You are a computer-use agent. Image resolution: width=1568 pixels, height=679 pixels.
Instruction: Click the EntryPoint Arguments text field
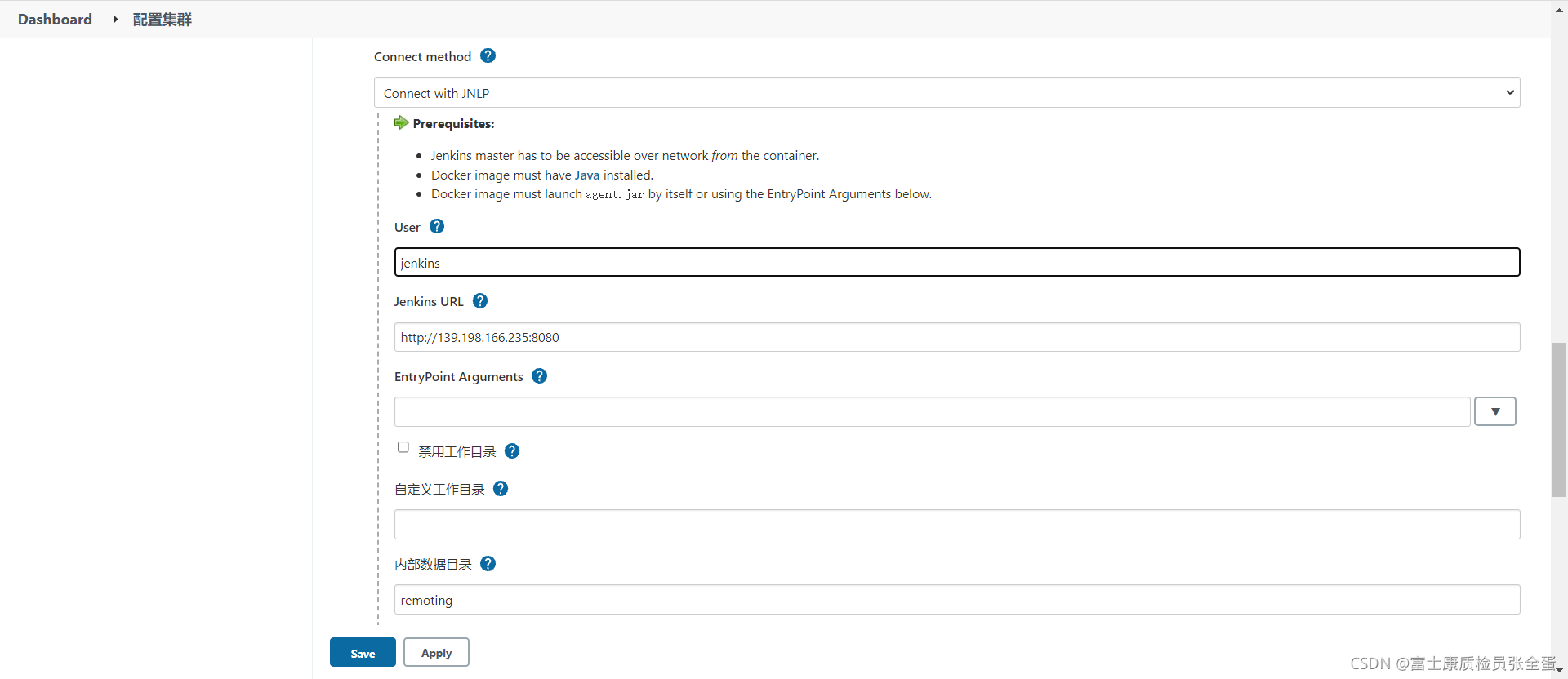click(x=932, y=411)
